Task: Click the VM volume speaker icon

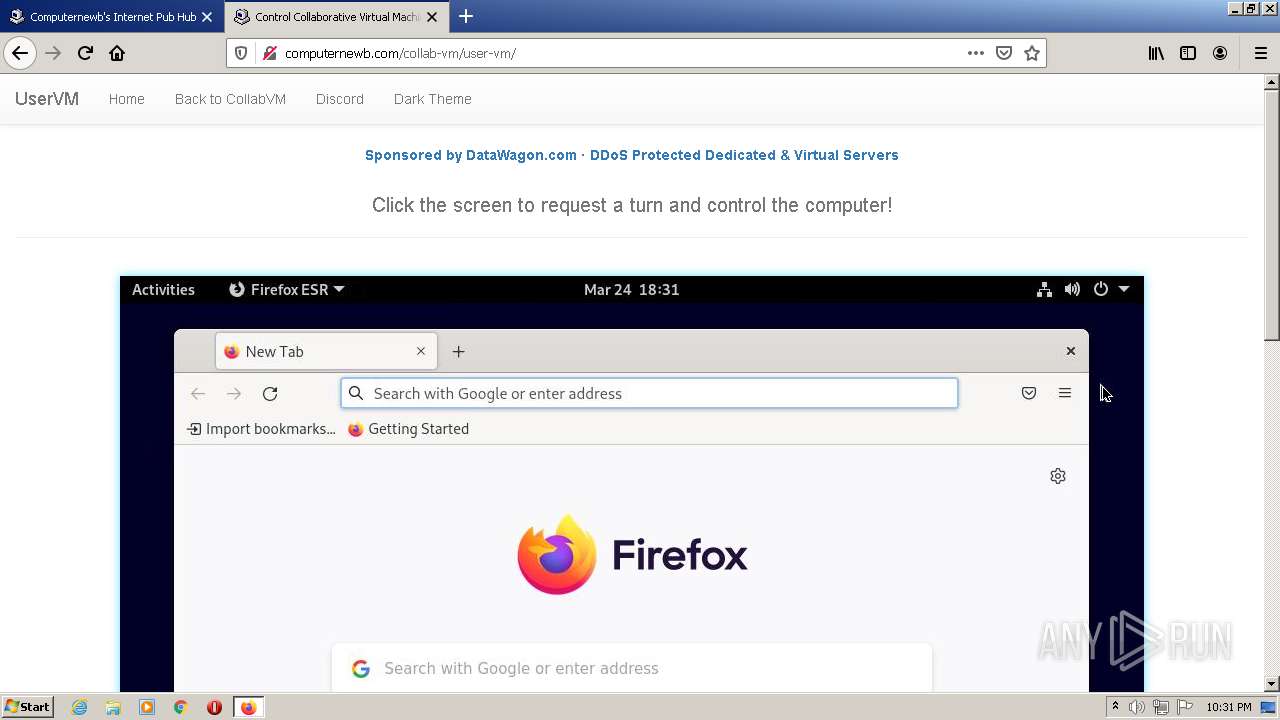Action: tap(1072, 289)
